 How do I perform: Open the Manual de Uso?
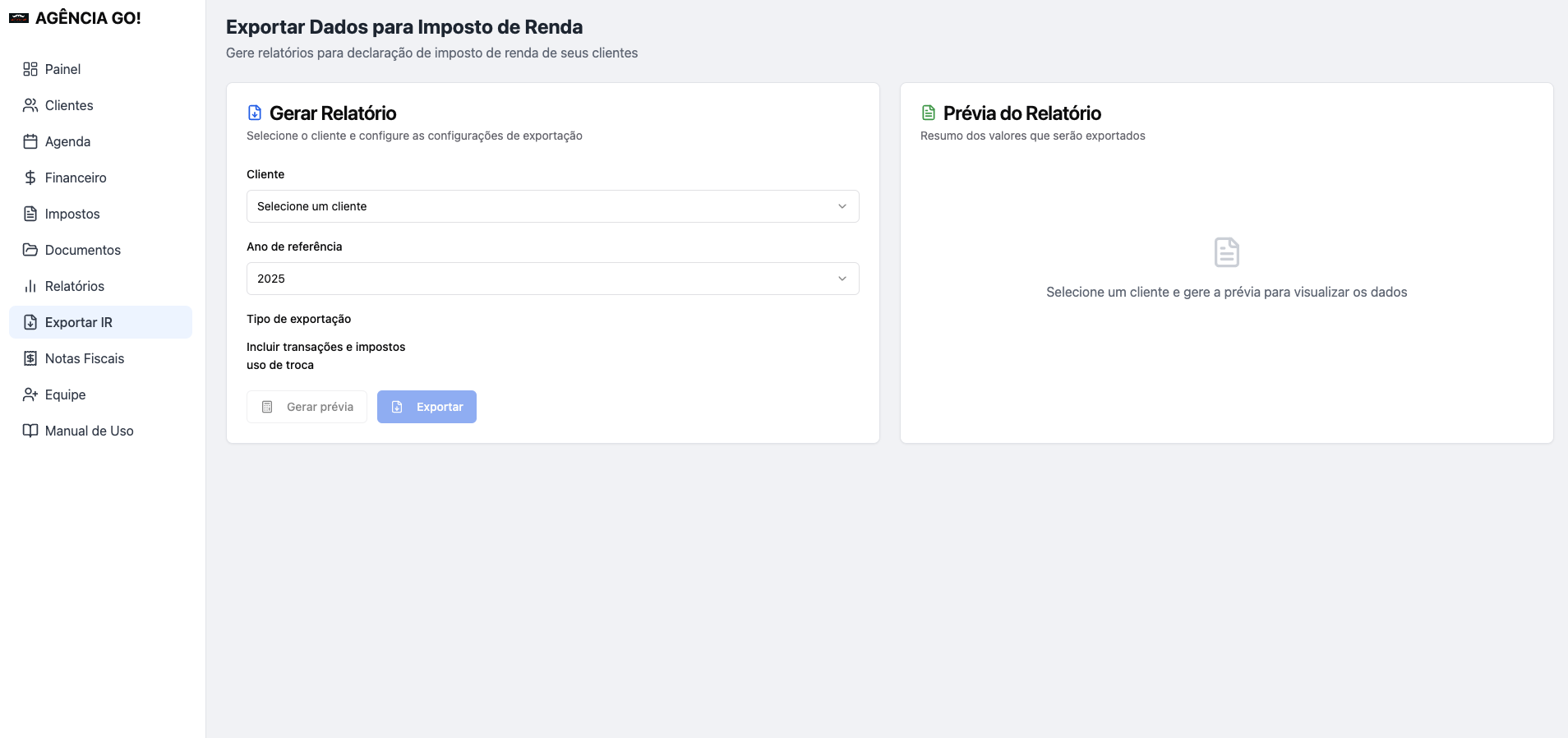point(100,431)
